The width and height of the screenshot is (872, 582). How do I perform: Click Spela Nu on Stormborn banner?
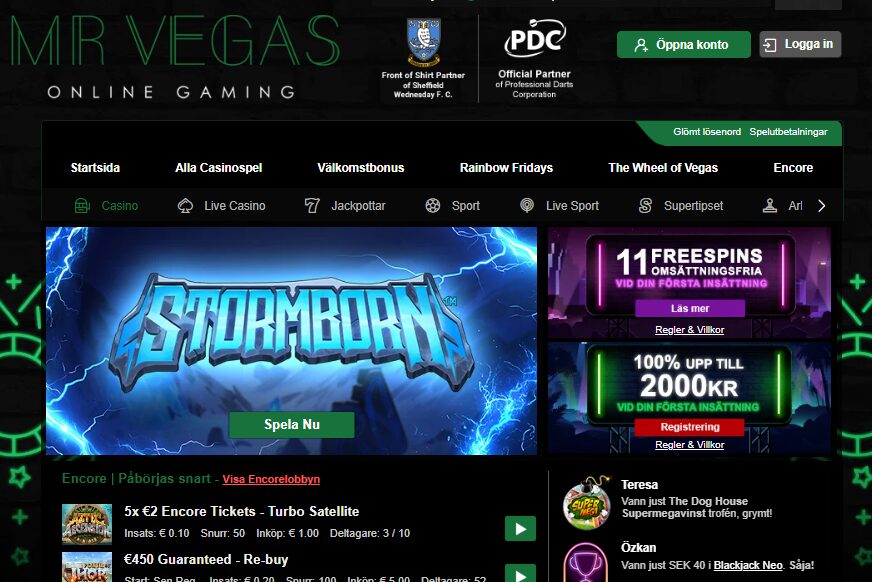pos(292,425)
